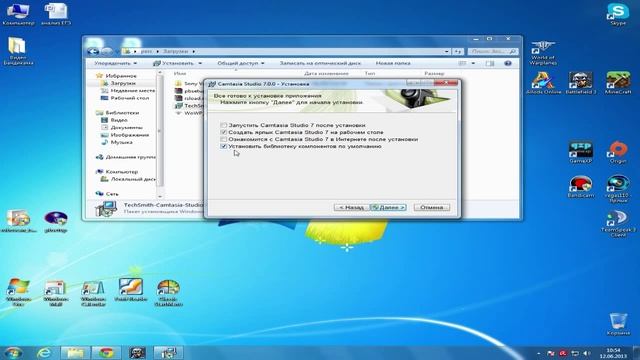
Task: Open Allods Online desktop icon
Action: [x=543, y=83]
